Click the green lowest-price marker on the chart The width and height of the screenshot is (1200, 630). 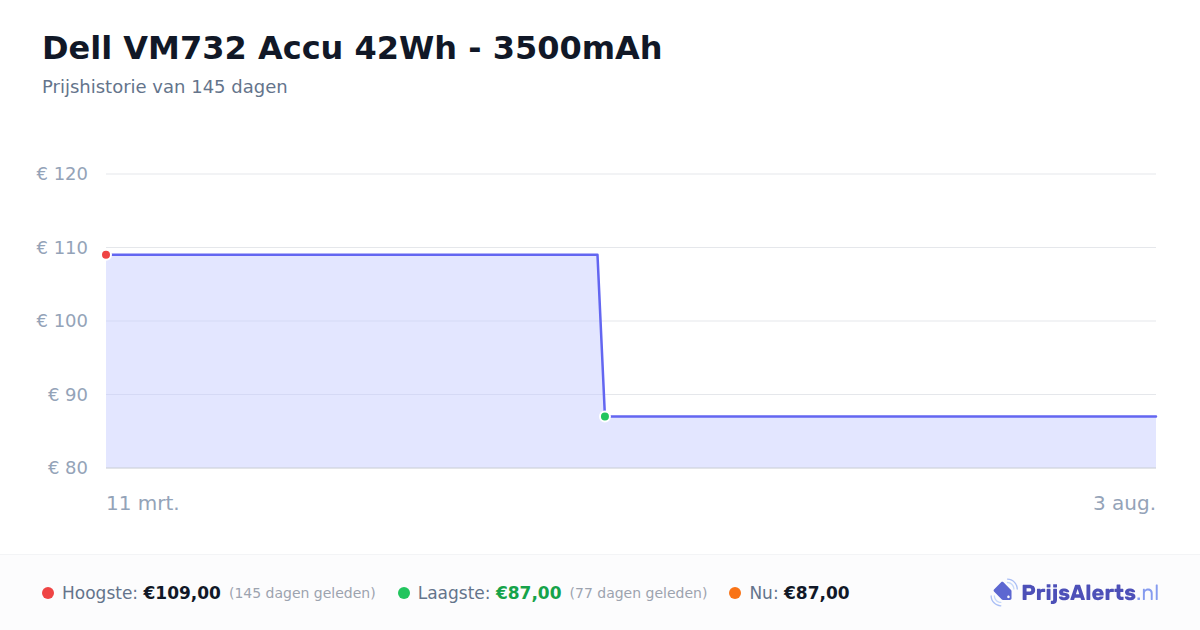coord(605,416)
